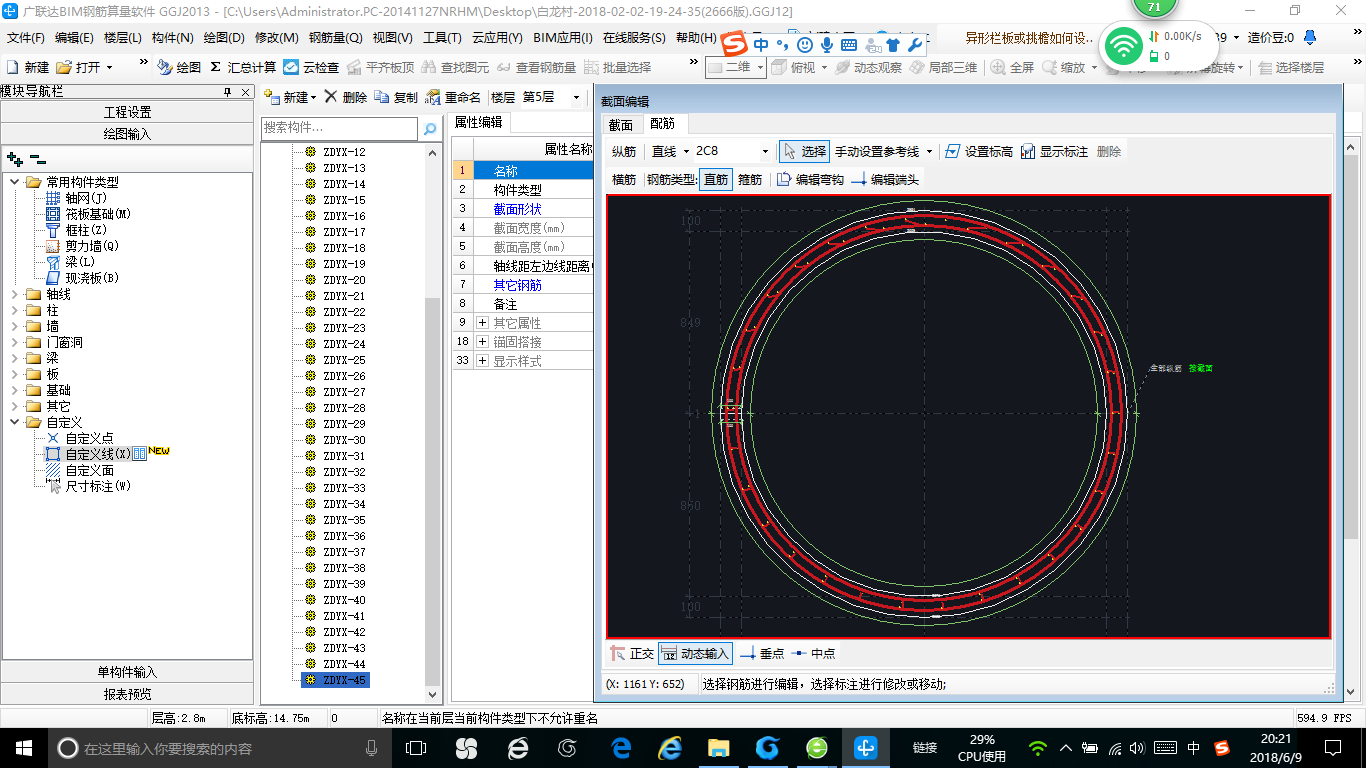Open the 2C8 rebar specification dropdown

765,151
